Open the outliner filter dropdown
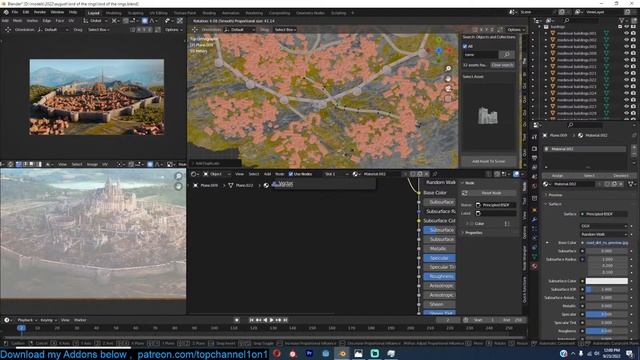 (x=623, y=20)
